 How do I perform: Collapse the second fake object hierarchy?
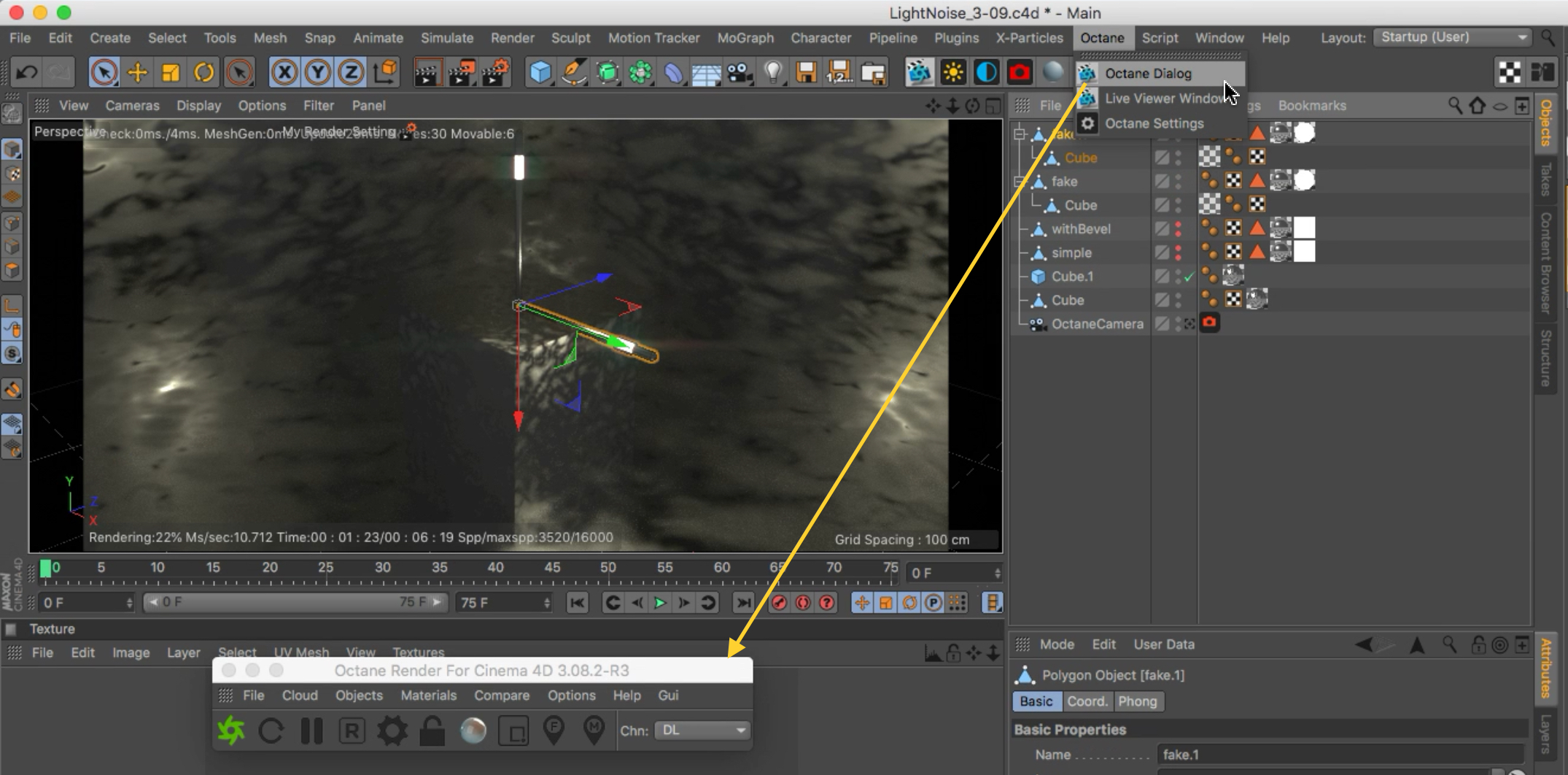(x=1020, y=181)
